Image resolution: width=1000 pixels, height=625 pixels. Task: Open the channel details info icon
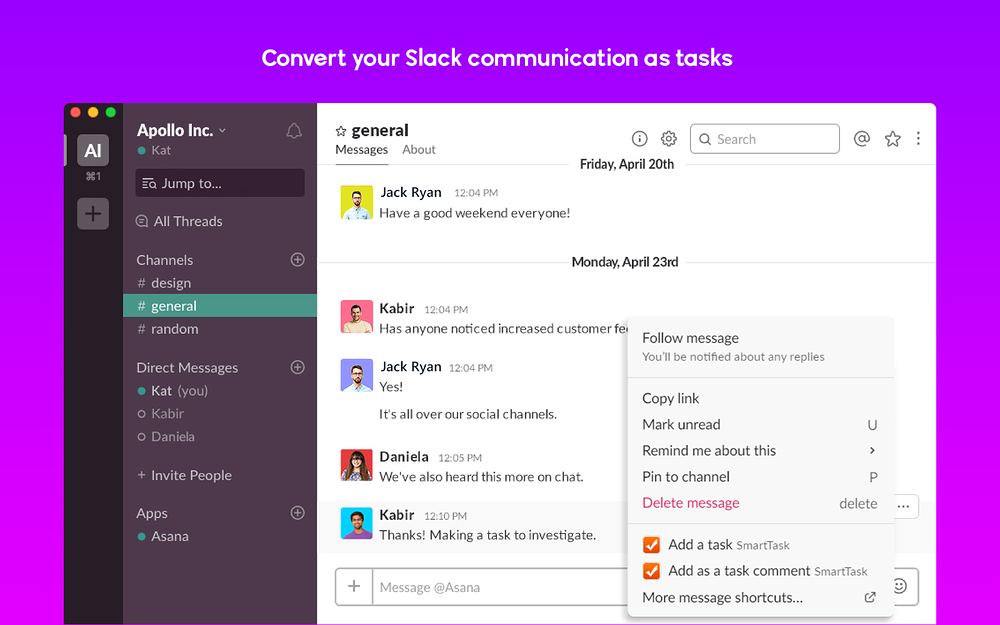click(x=639, y=138)
